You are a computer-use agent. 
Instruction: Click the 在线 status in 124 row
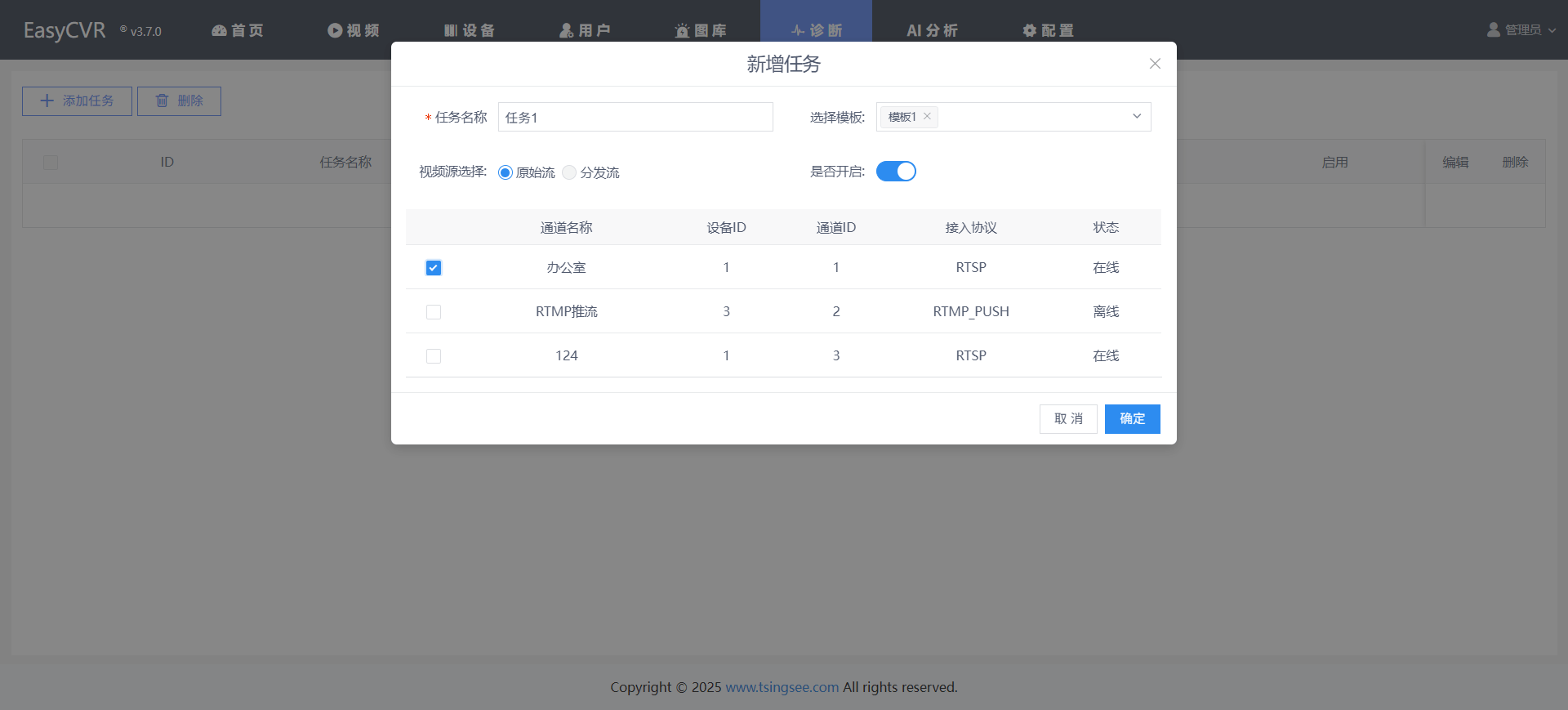[x=1107, y=355]
